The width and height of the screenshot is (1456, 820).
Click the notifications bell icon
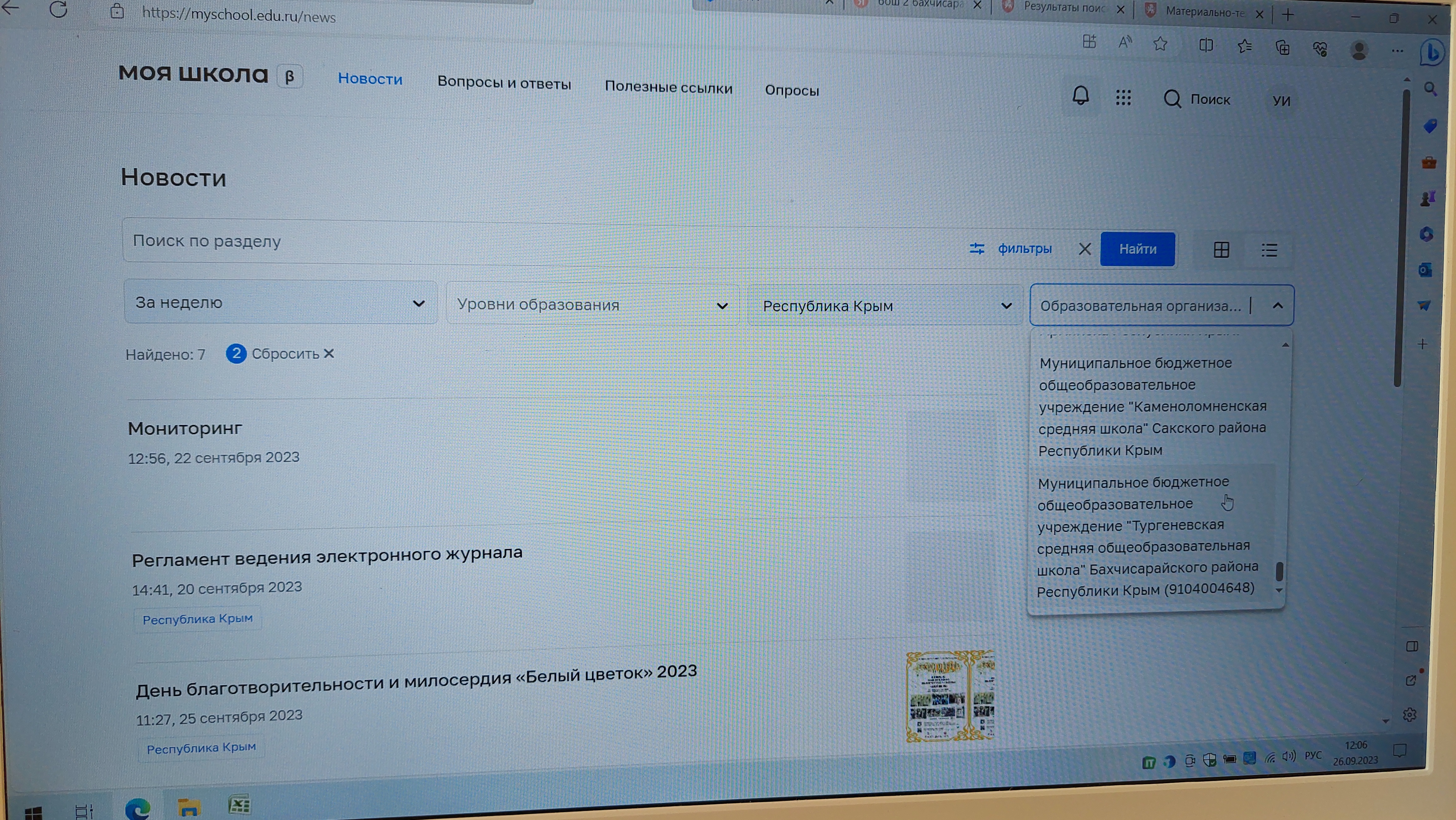click(1080, 95)
